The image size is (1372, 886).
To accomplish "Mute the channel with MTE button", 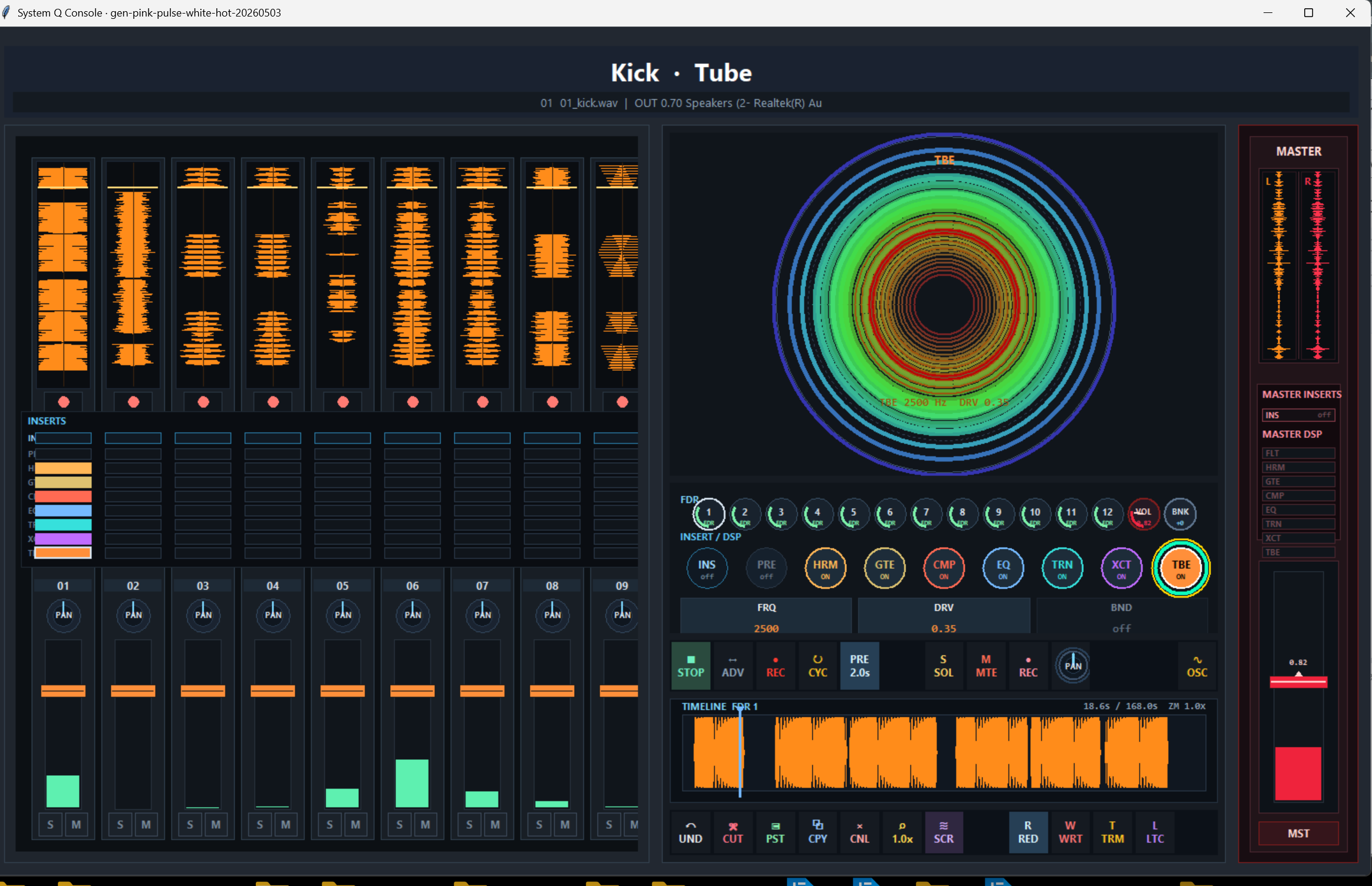I will (986, 666).
